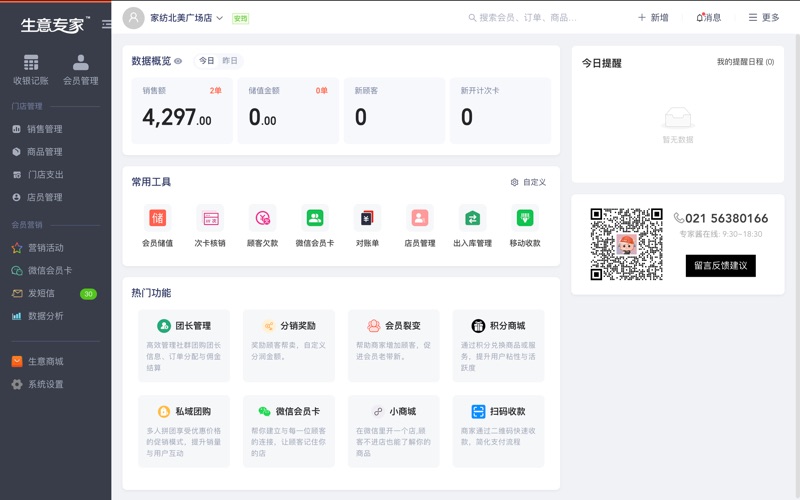Open the 会员裂变 feature card
Screen dimensions: 800x500
[x=393, y=345]
